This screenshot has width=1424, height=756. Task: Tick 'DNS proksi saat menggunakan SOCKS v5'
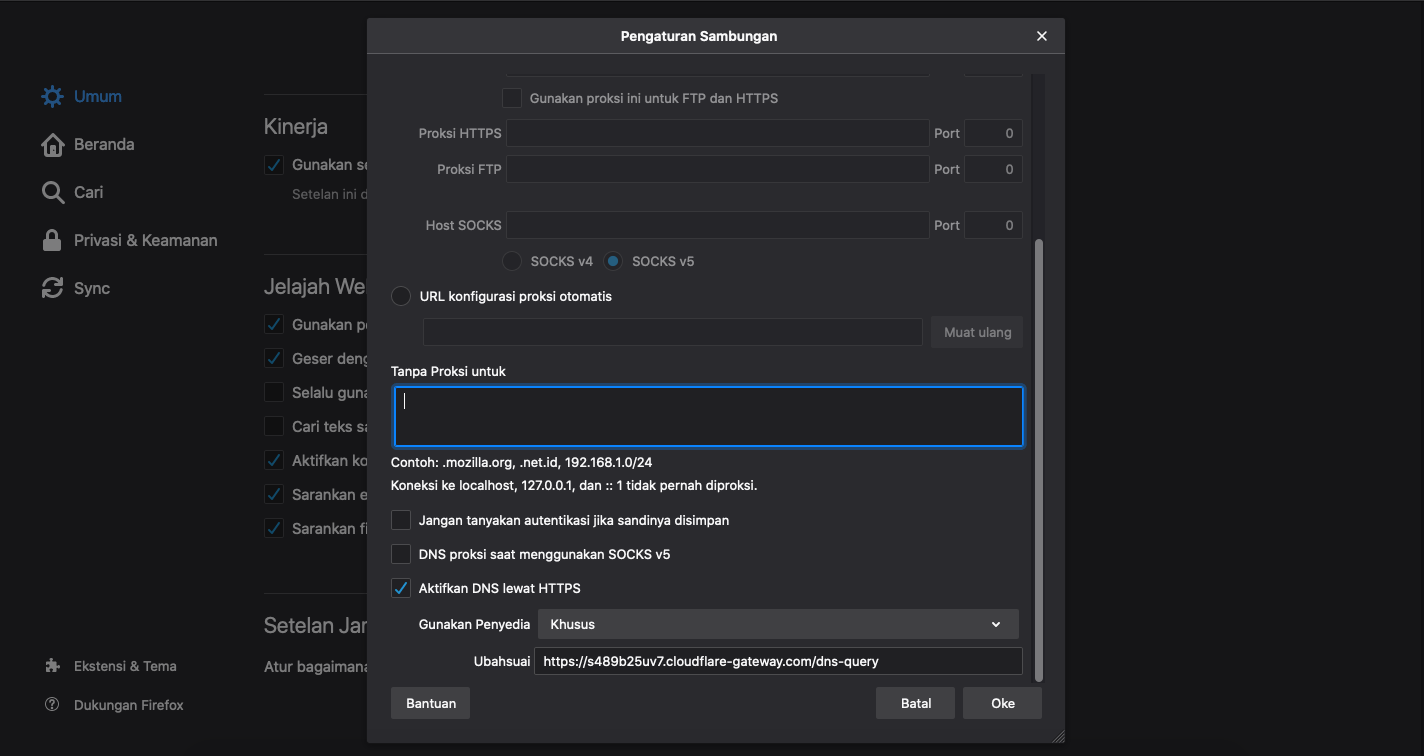pyautogui.click(x=401, y=555)
